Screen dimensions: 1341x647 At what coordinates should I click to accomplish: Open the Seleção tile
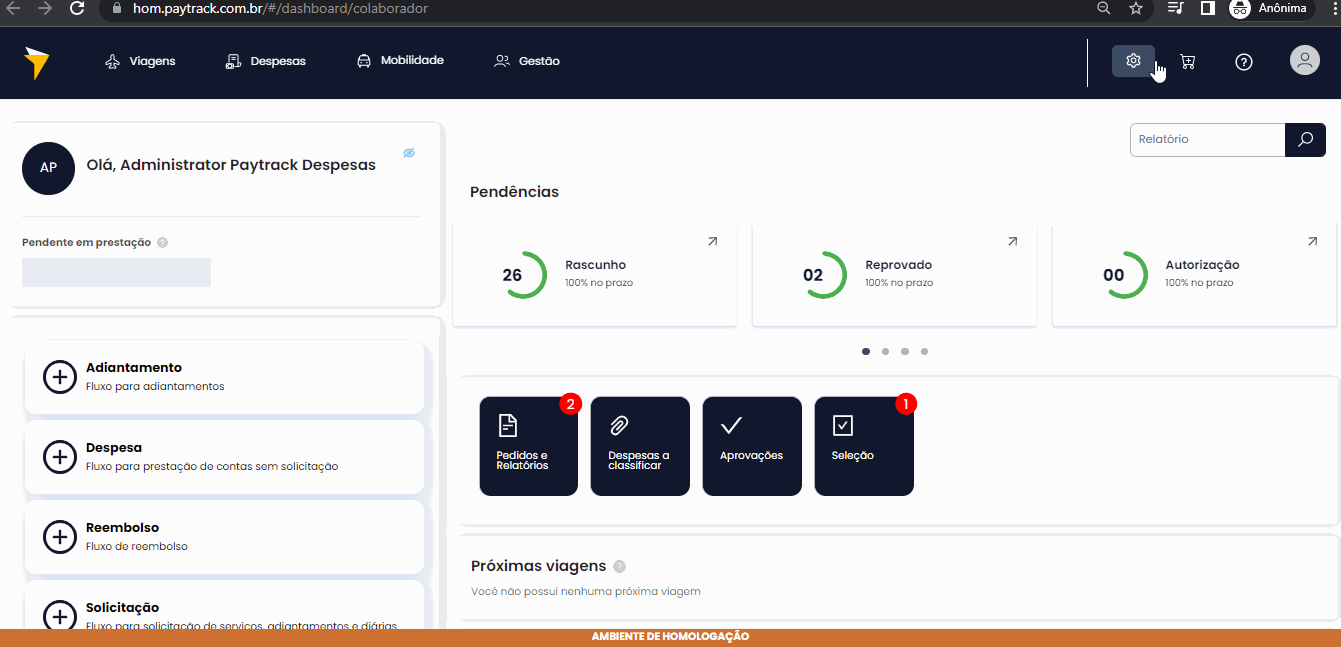864,446
